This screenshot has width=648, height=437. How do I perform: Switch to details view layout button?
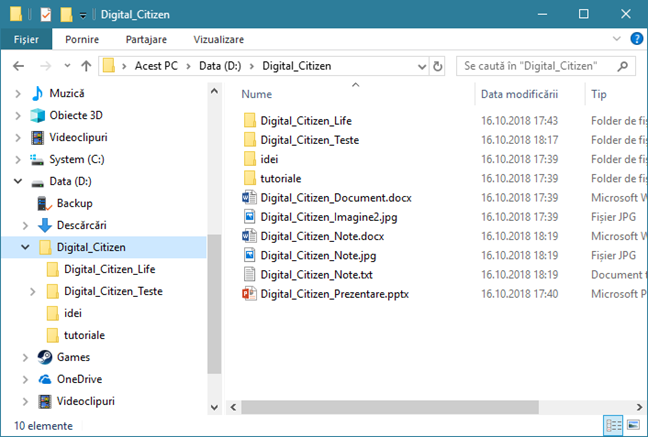point(613,426)
